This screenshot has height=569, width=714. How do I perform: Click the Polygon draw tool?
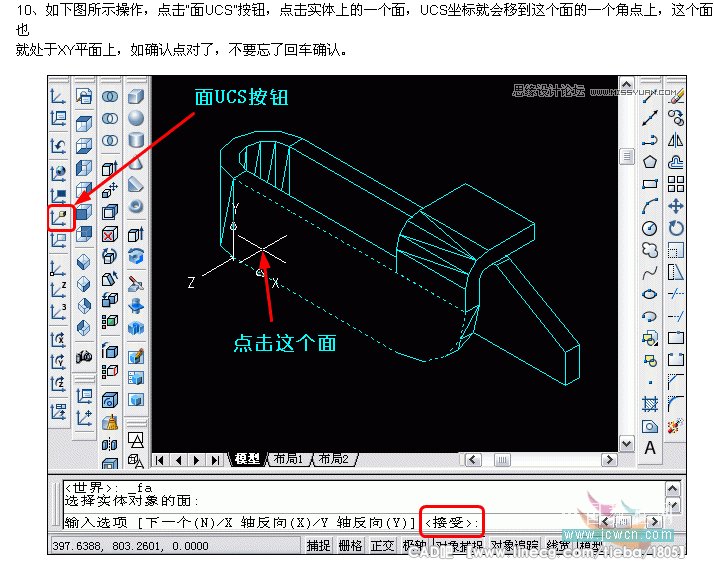[x=650, y=162]
